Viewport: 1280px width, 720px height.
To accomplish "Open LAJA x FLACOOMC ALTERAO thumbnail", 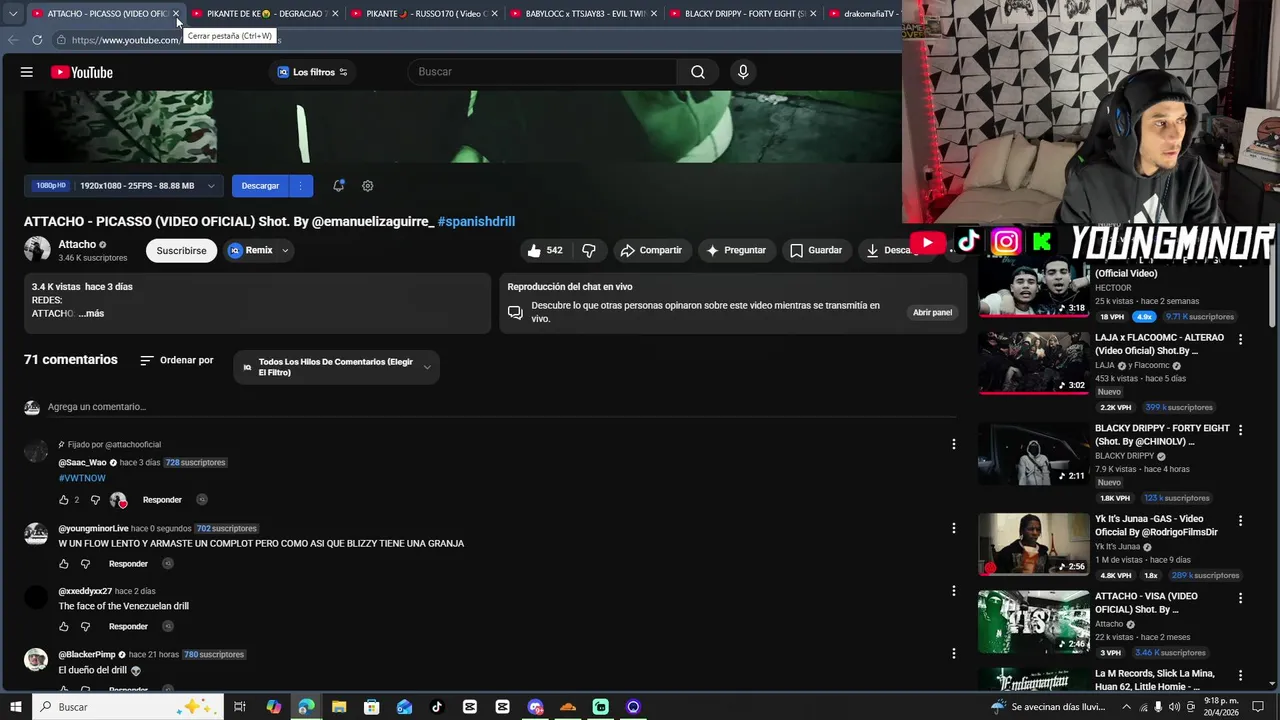I will 1033,363.
